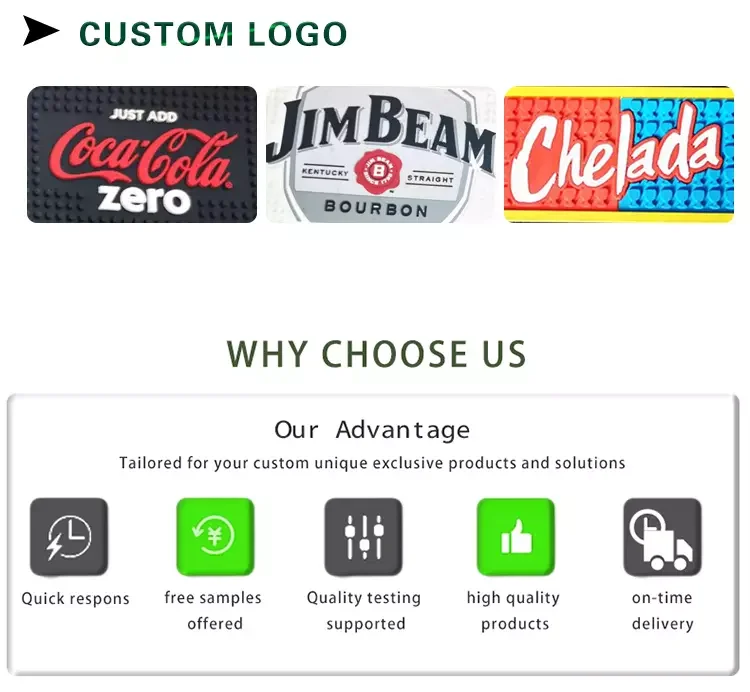Screen dimensions: 750x692
Task: Click the quick response clock icon
Action: [69, 537]
